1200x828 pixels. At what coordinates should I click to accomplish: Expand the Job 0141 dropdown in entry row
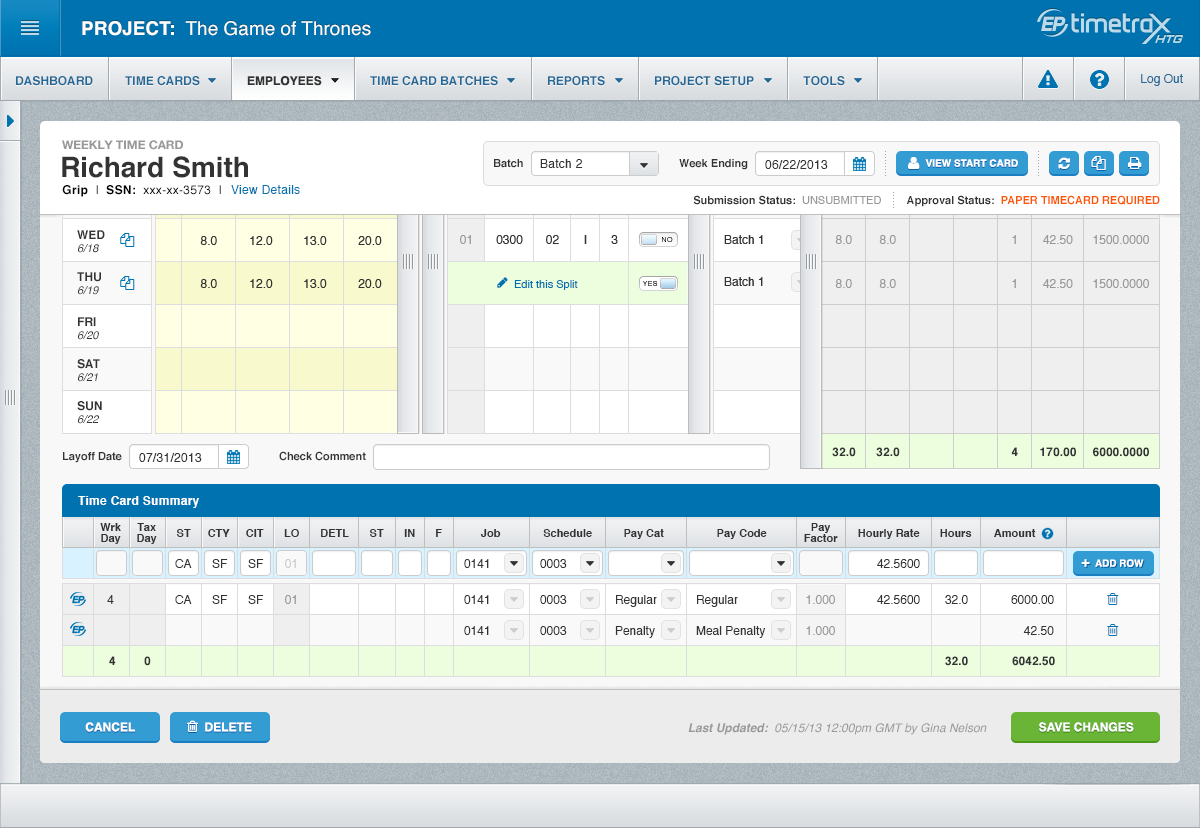pyautogui.click(x=514, y=564)
